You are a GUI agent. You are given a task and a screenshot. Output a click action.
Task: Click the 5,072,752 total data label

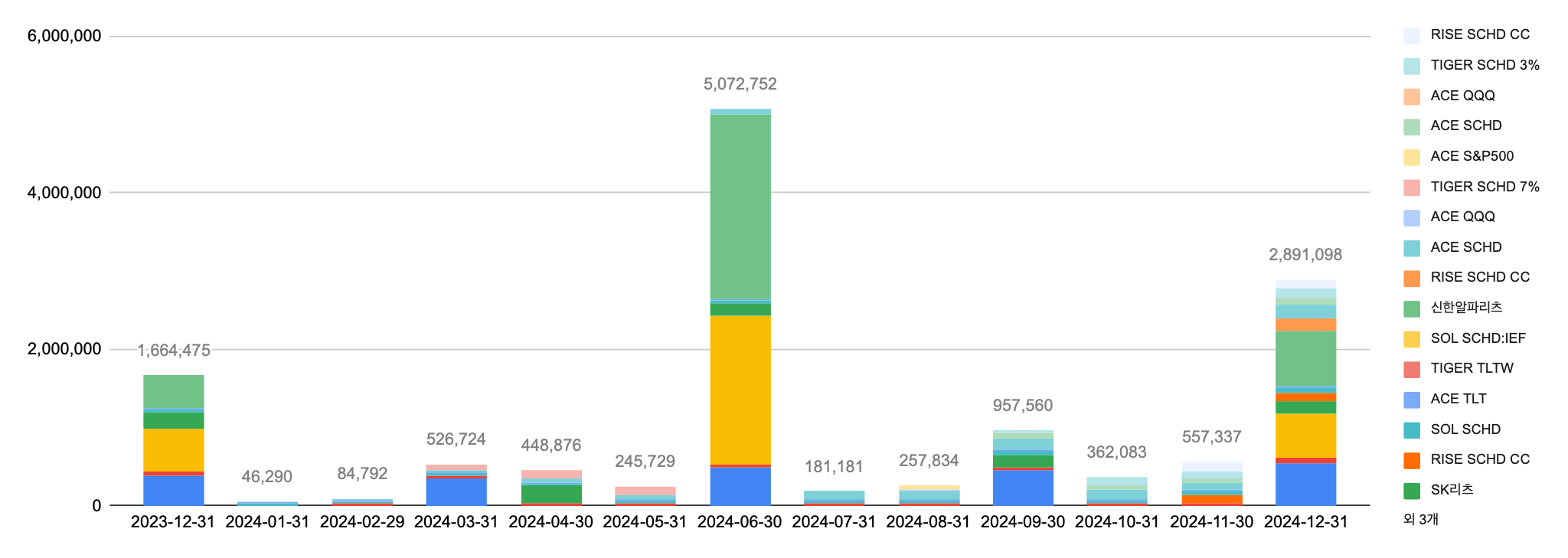click(x=740, y=84)
